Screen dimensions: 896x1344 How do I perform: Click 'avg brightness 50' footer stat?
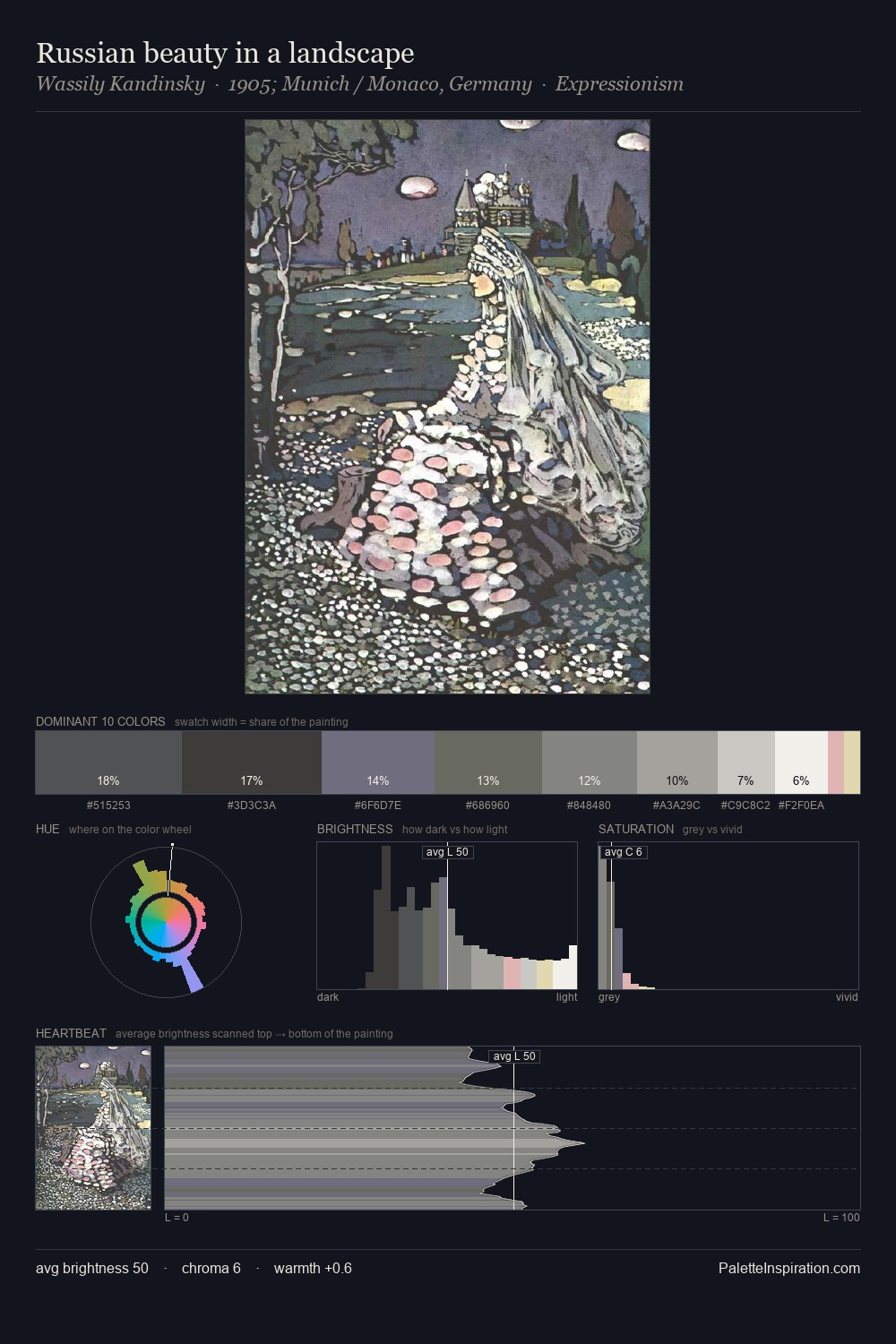(92, 1268)
